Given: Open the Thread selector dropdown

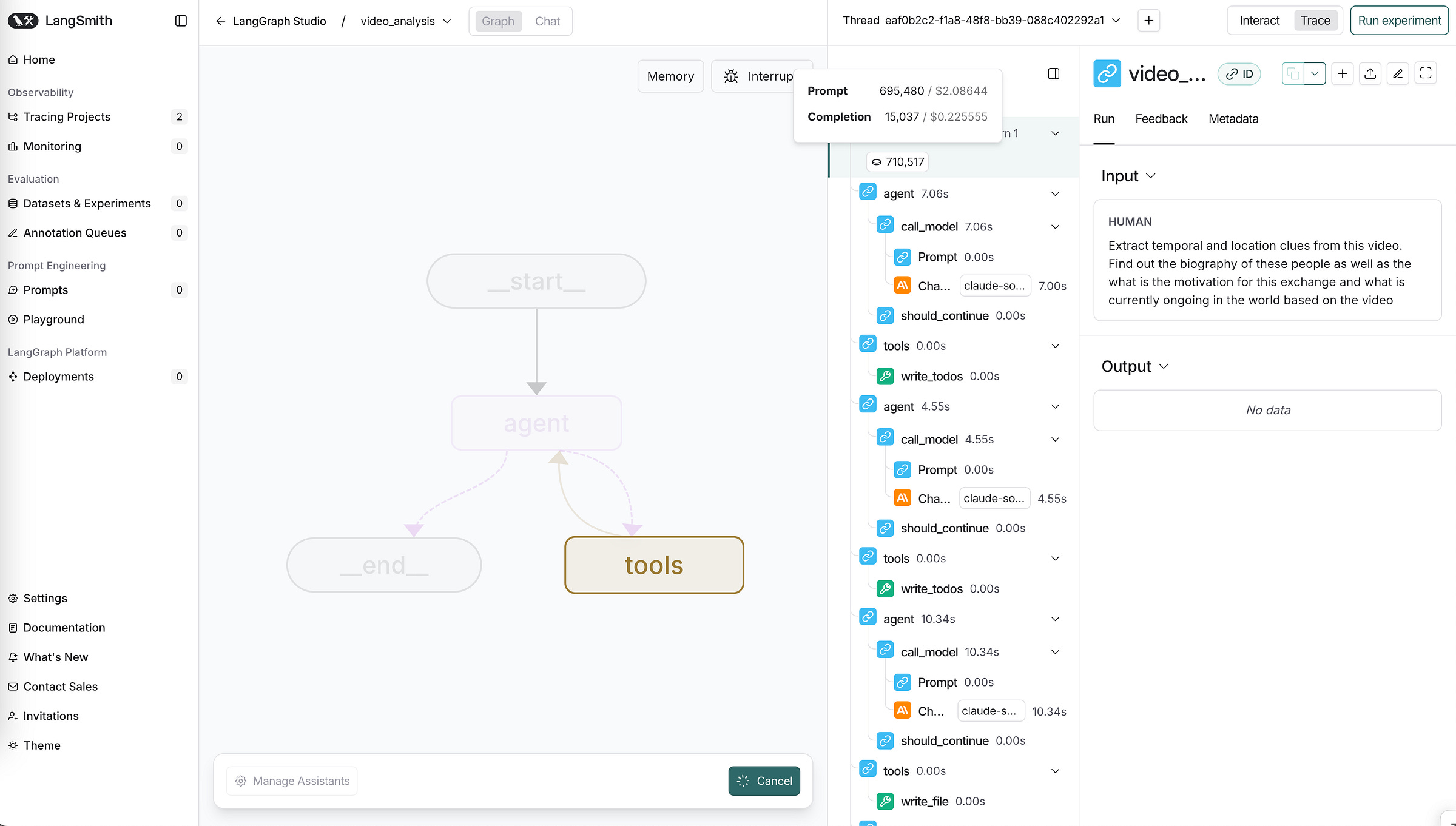Looking at the screenshot, I should click(x=1115, y=21).
